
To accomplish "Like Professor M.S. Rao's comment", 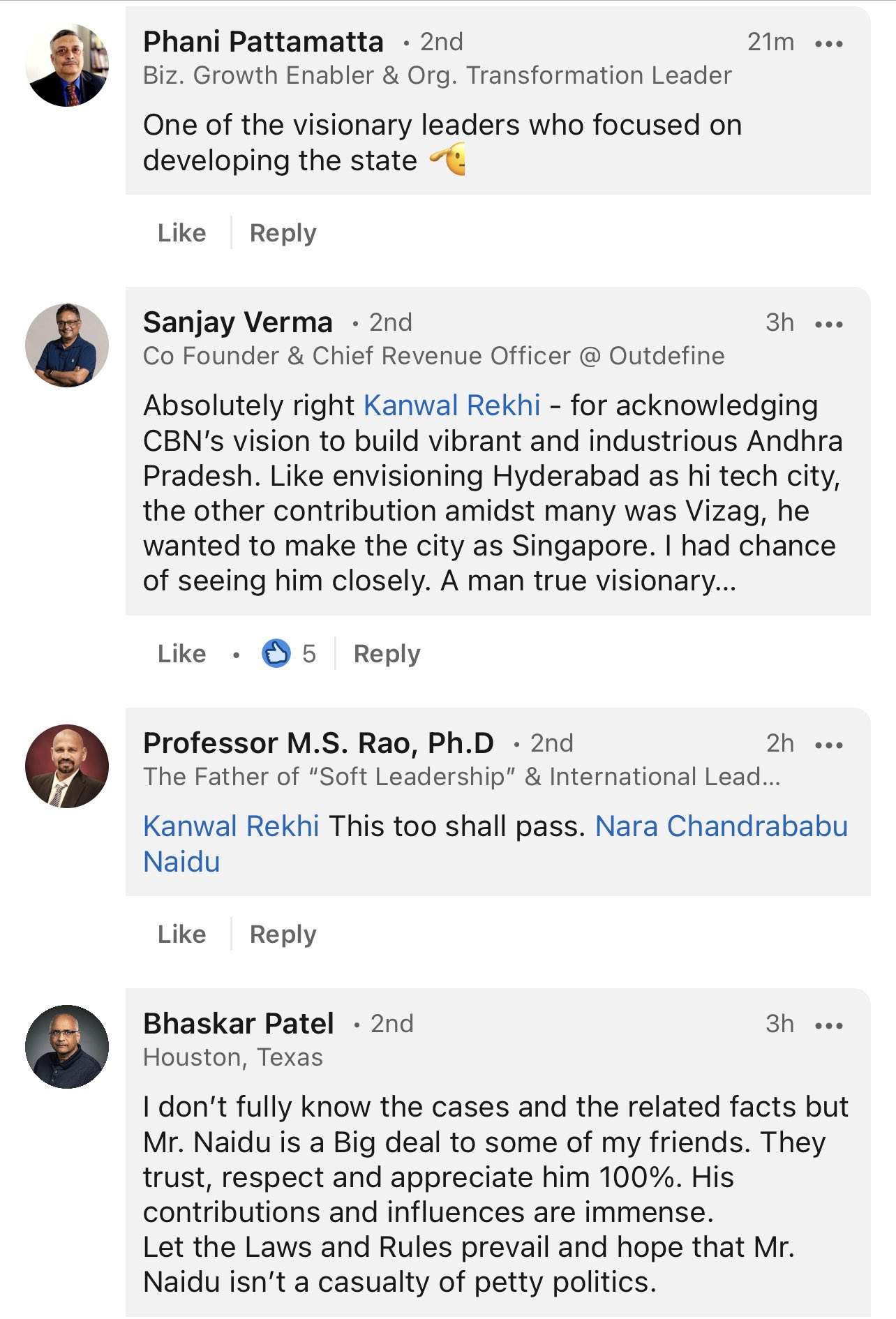I will [x=181, y=934].
